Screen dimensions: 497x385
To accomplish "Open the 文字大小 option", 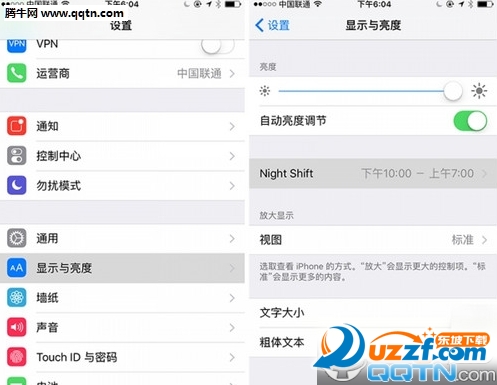I will pos(373,313).
